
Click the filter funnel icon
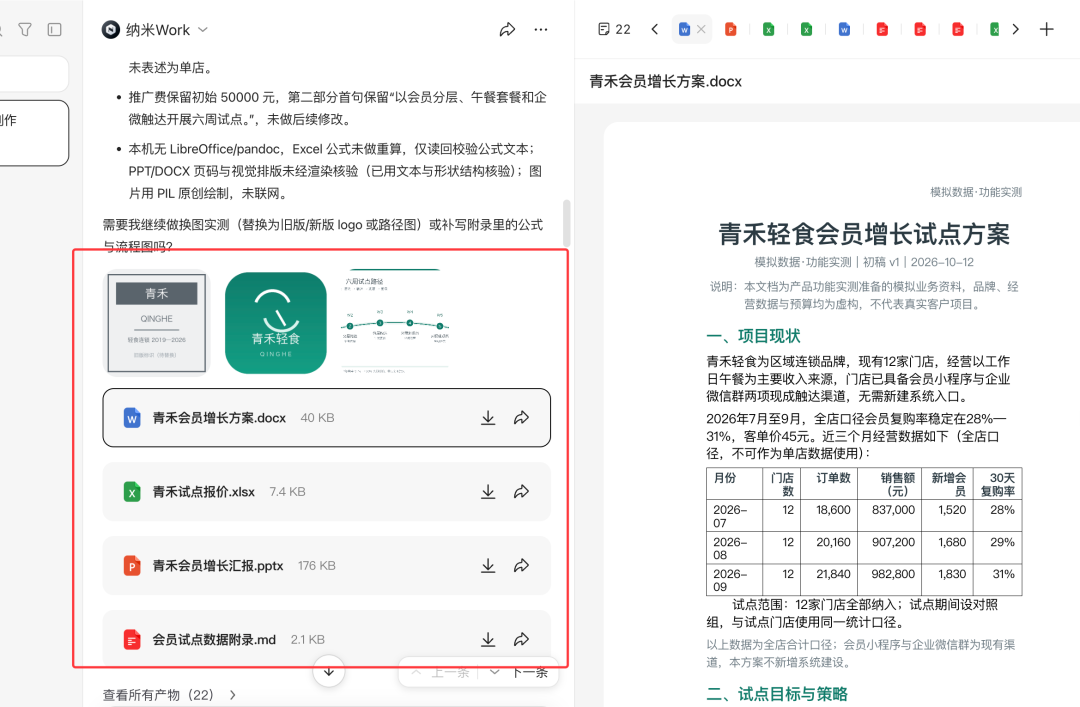coord(25,30)
